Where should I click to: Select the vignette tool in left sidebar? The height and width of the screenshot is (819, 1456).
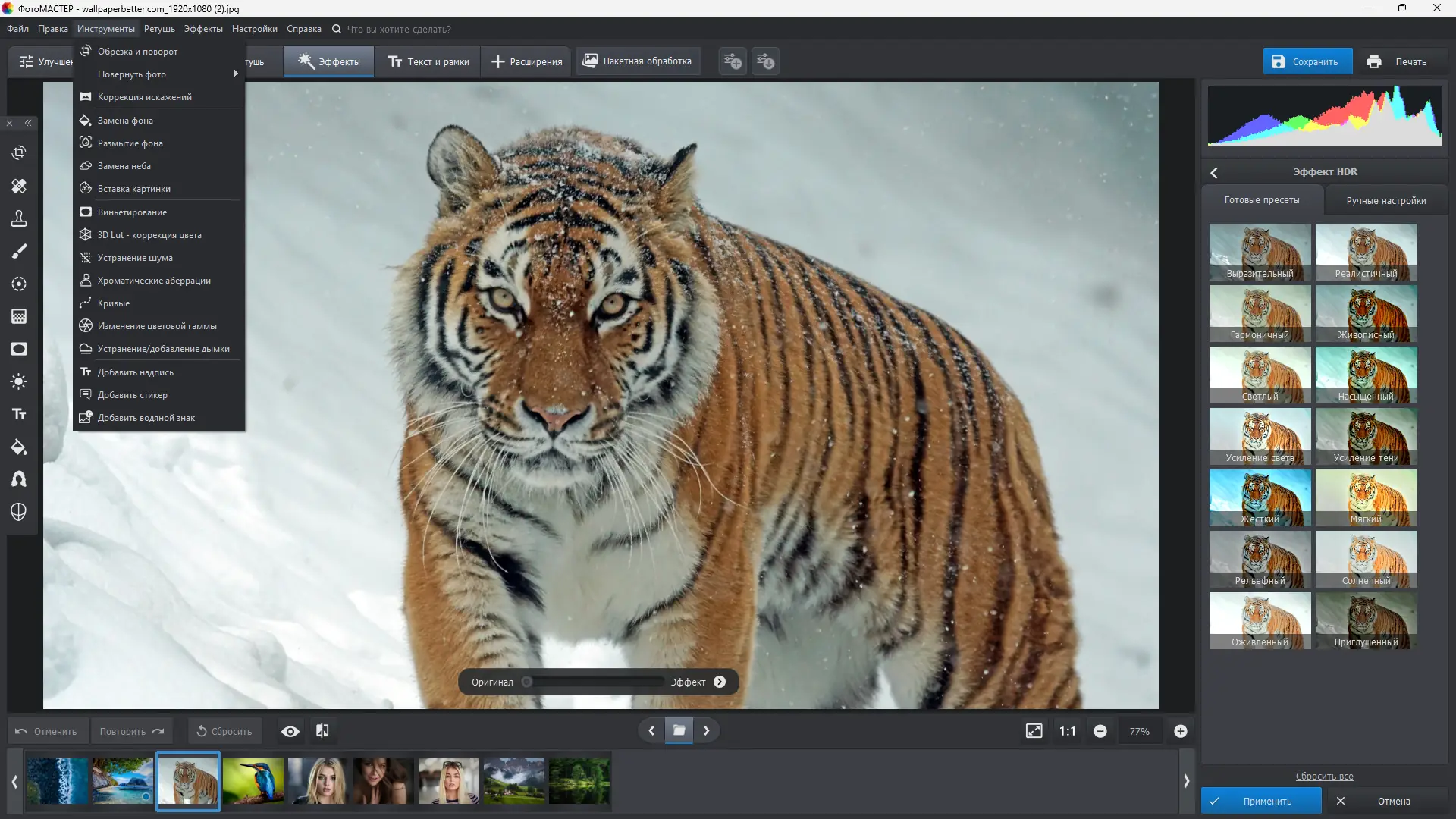(x=19, y=349)
